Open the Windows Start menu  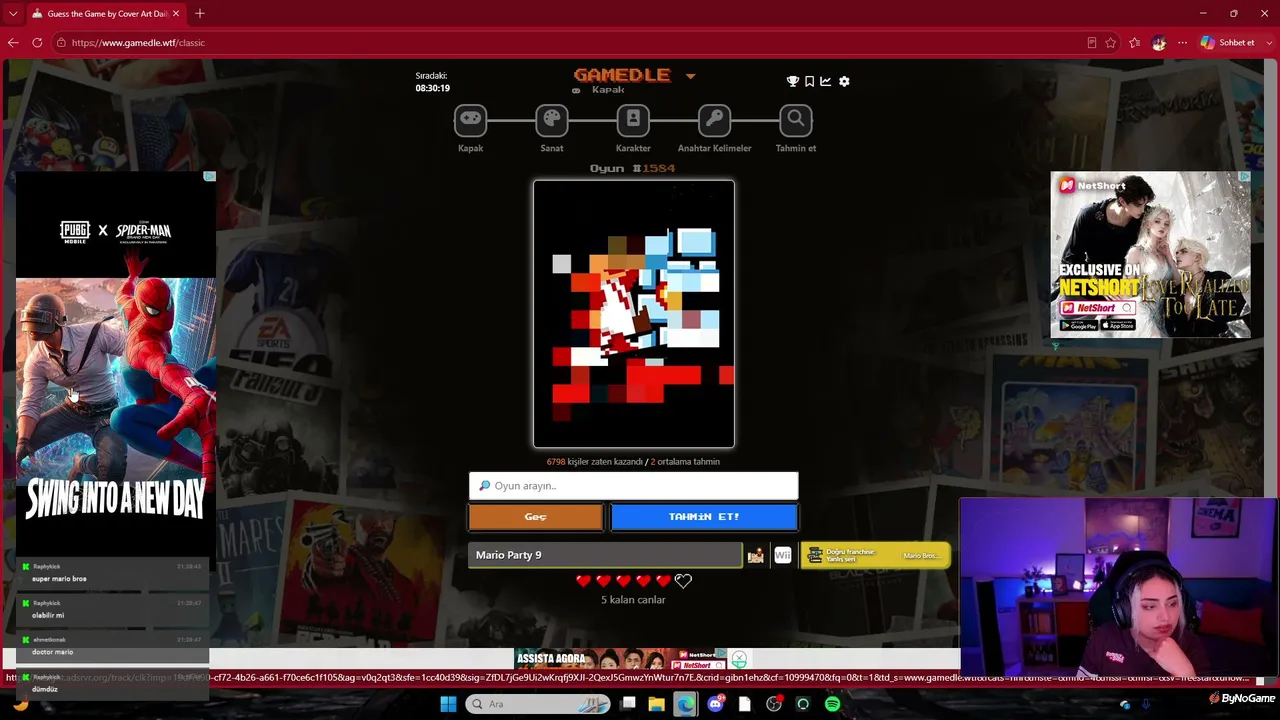(x=448, y=704)
